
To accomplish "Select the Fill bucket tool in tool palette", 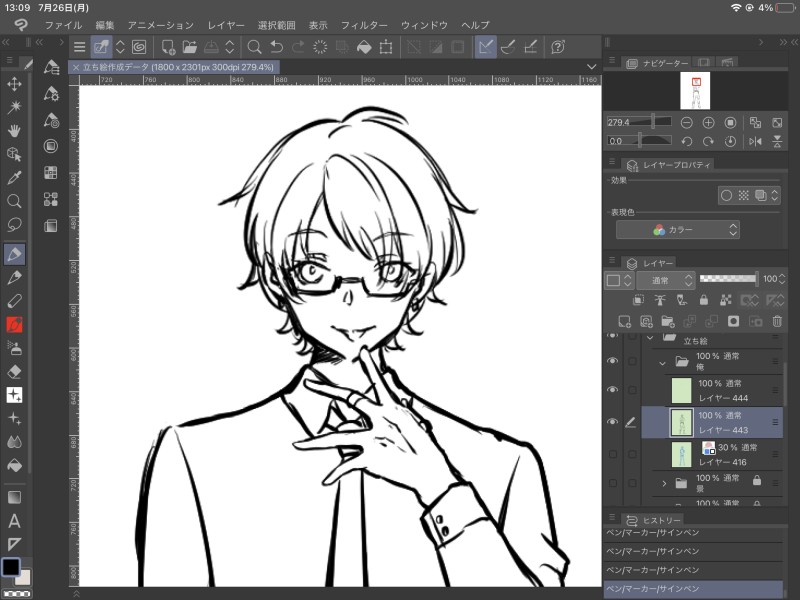I will (x=14, y=465).
